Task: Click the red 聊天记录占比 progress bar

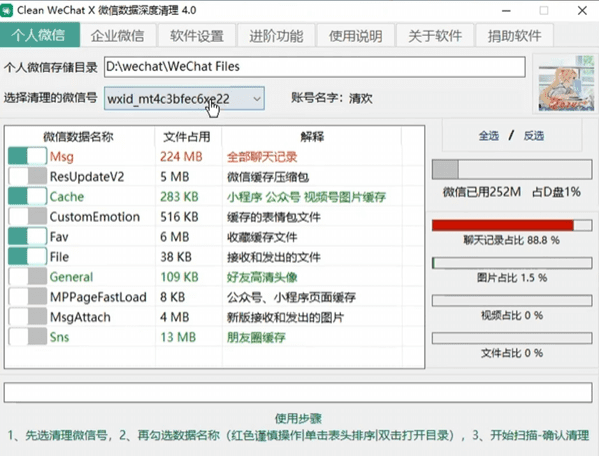Action: 512,225
